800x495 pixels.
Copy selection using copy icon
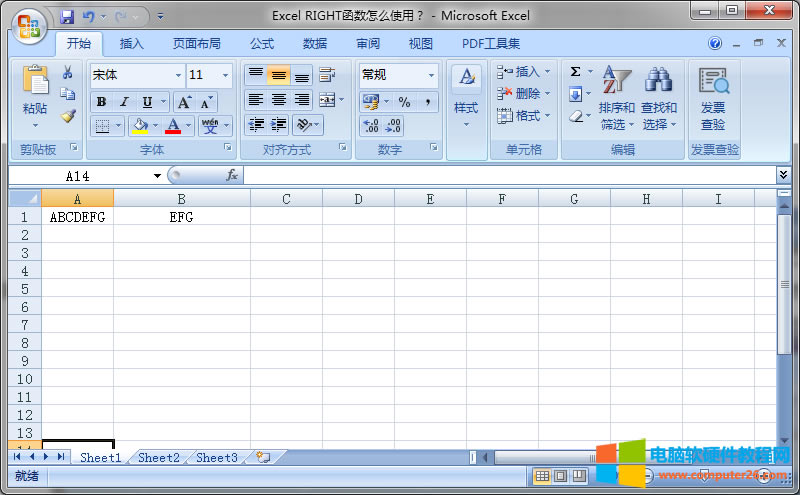coord(67,94)
